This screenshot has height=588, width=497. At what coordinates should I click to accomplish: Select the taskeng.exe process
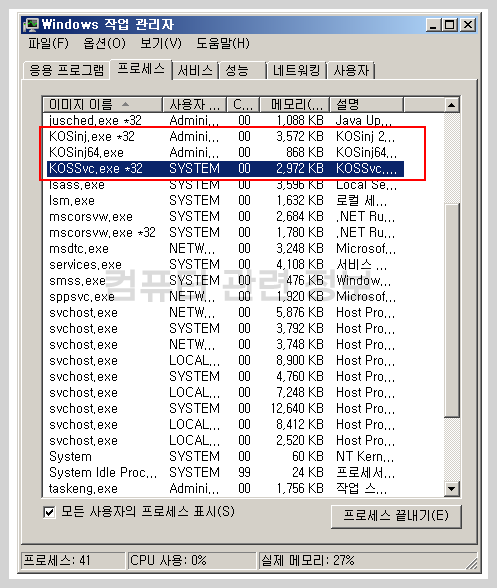point(225,489)
